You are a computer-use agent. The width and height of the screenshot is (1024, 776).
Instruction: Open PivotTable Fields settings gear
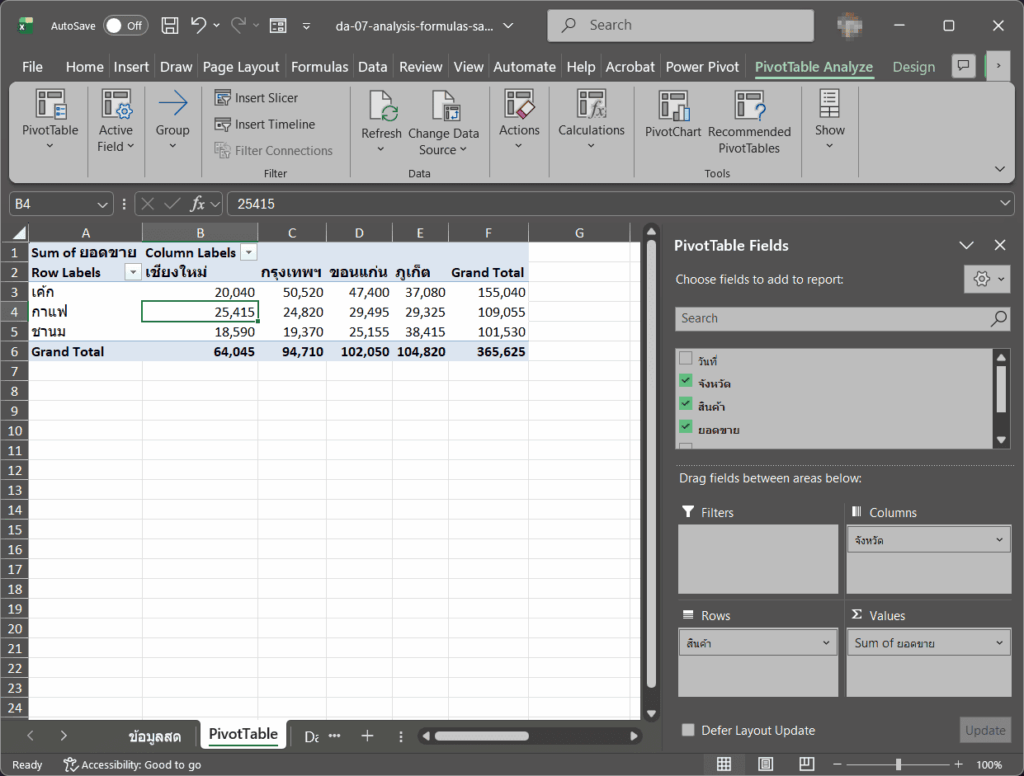tap(987, 280)
